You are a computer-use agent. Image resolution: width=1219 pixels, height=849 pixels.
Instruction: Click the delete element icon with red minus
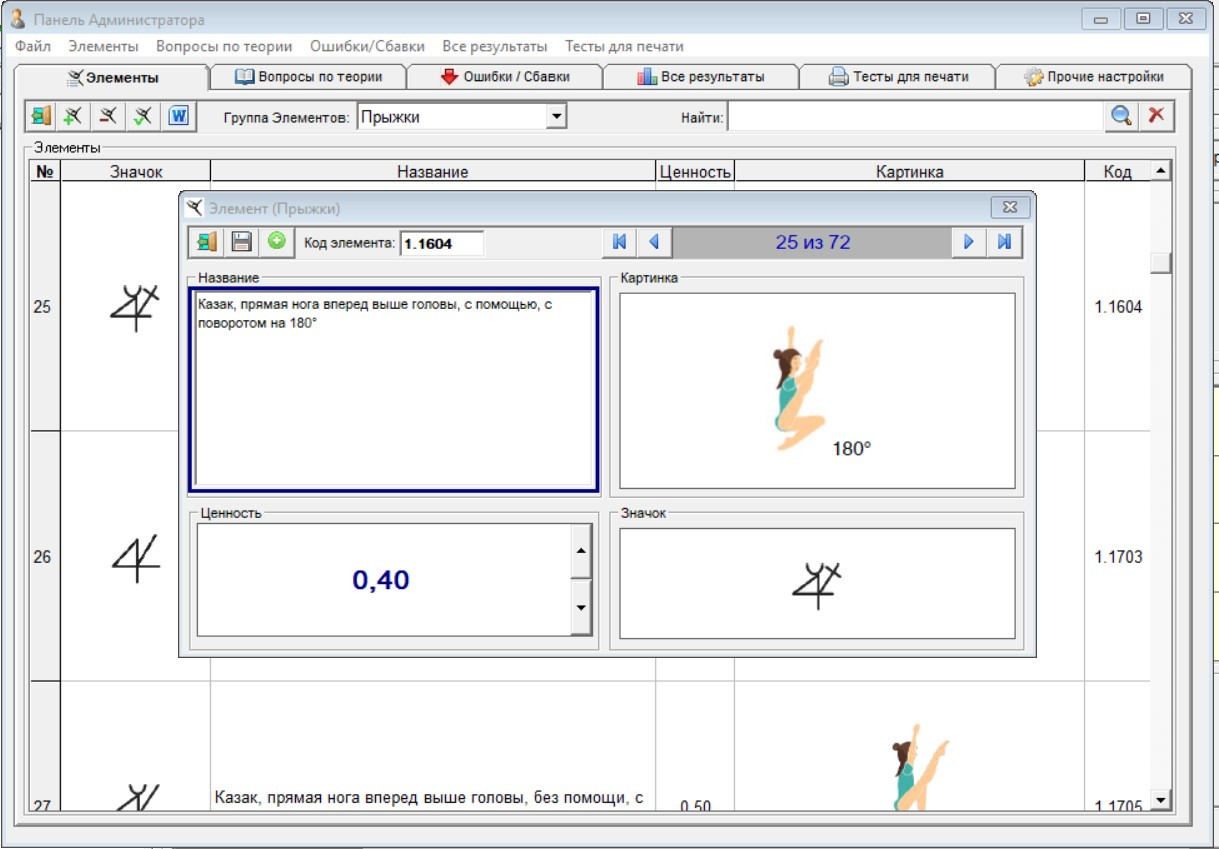(x=108, y=116)
